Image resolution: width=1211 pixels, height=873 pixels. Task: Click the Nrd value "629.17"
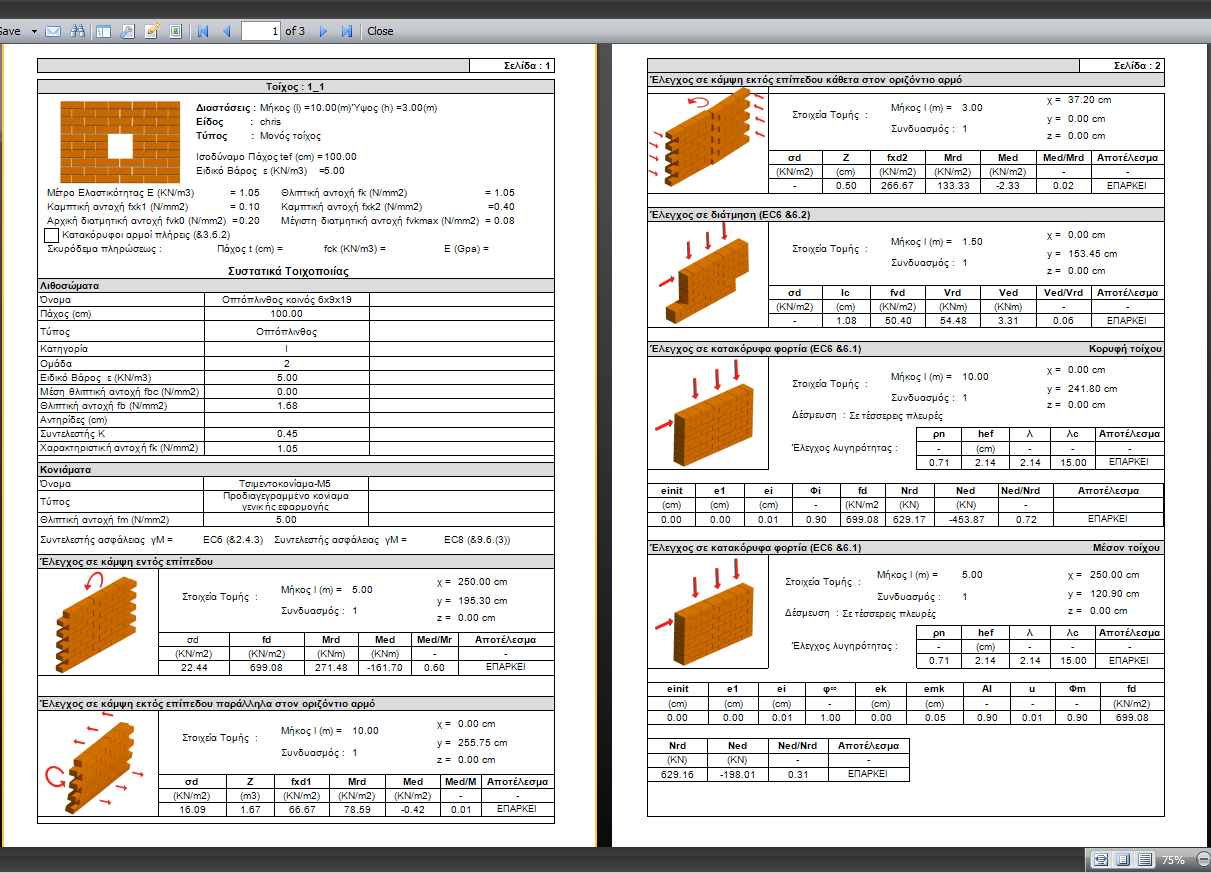click(910, 519)
